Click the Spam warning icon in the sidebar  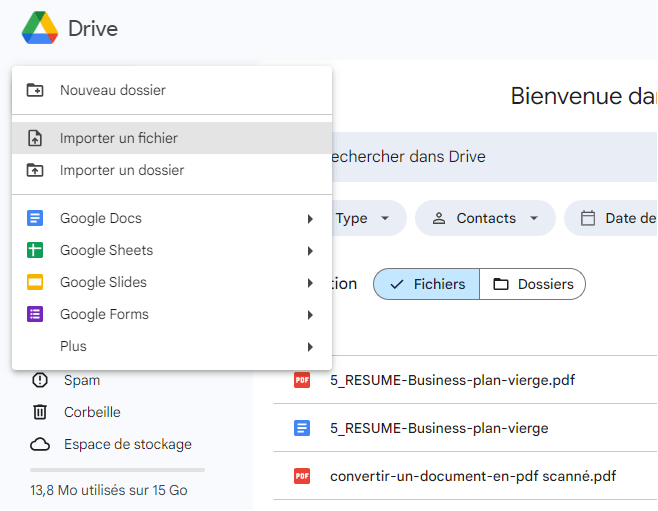click(40, 380)
